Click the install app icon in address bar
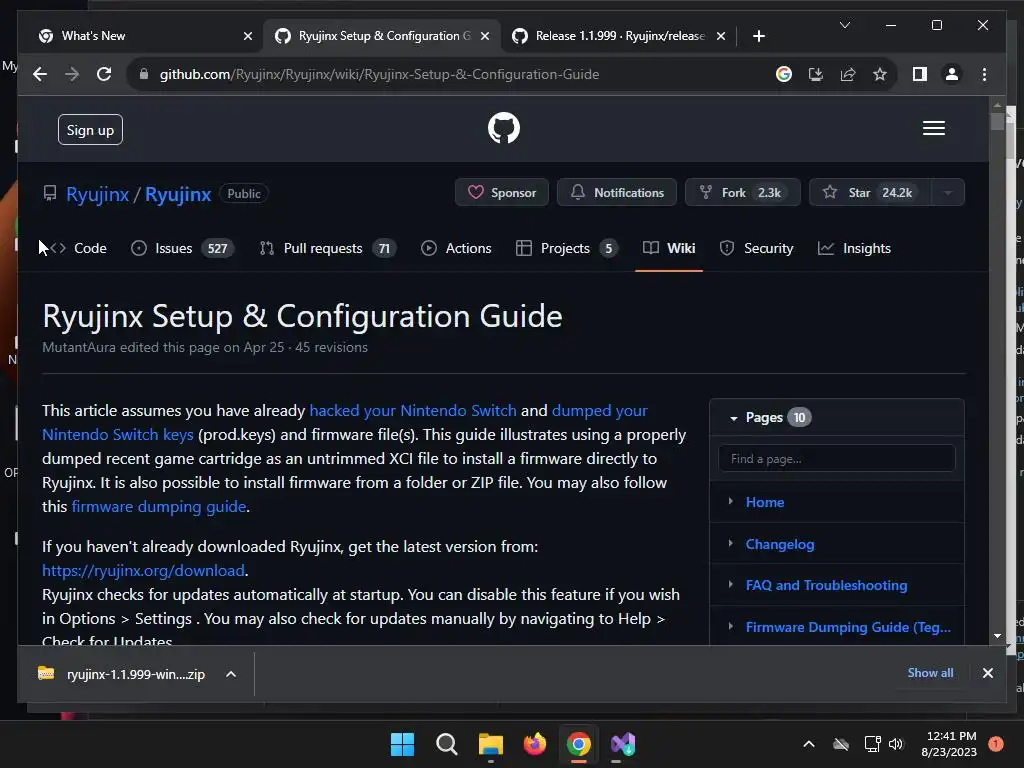Viewport: 1024px width, 768px height. (x=816, y=74)
